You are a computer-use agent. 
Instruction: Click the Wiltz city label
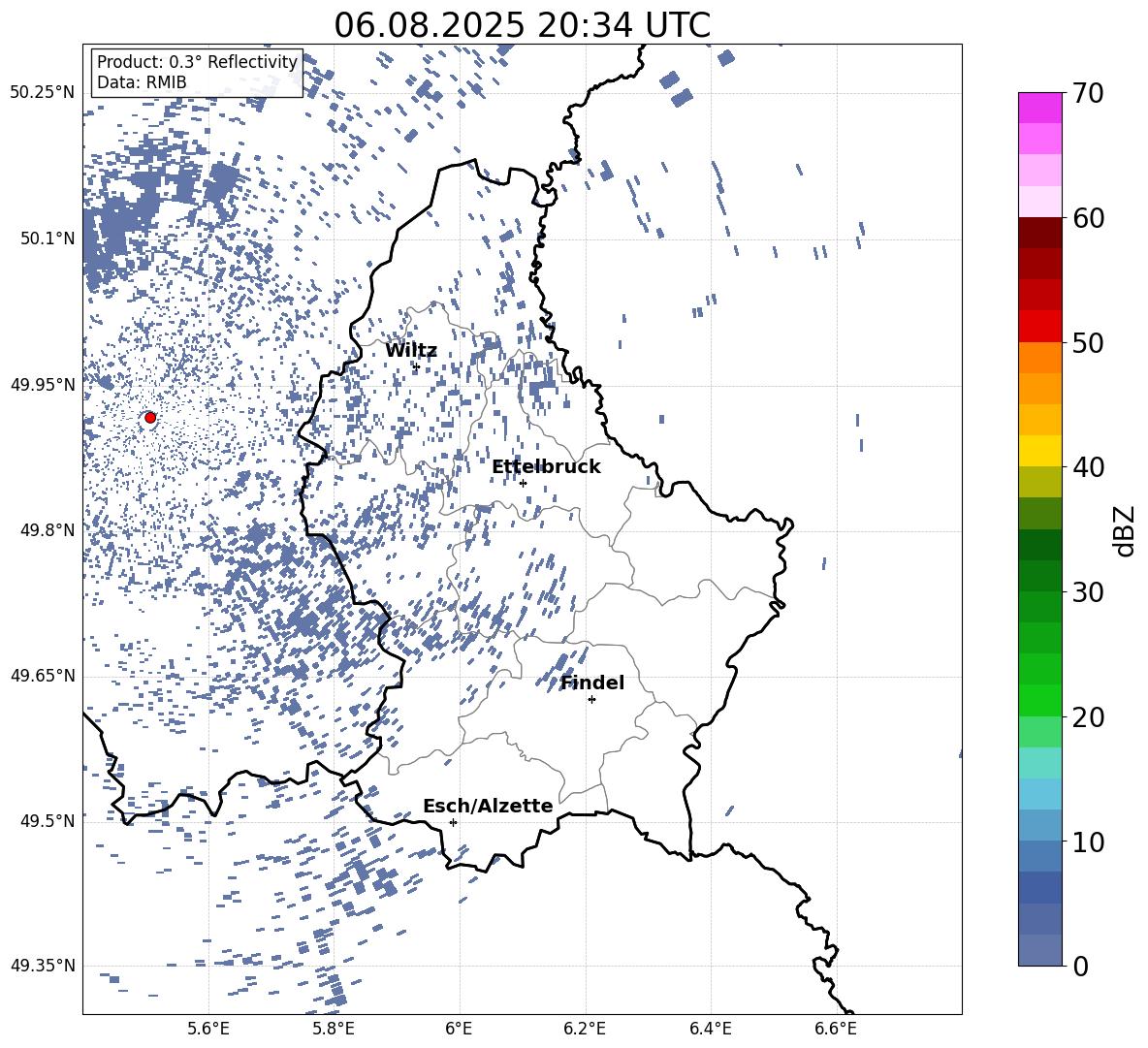tap(411, 351)
